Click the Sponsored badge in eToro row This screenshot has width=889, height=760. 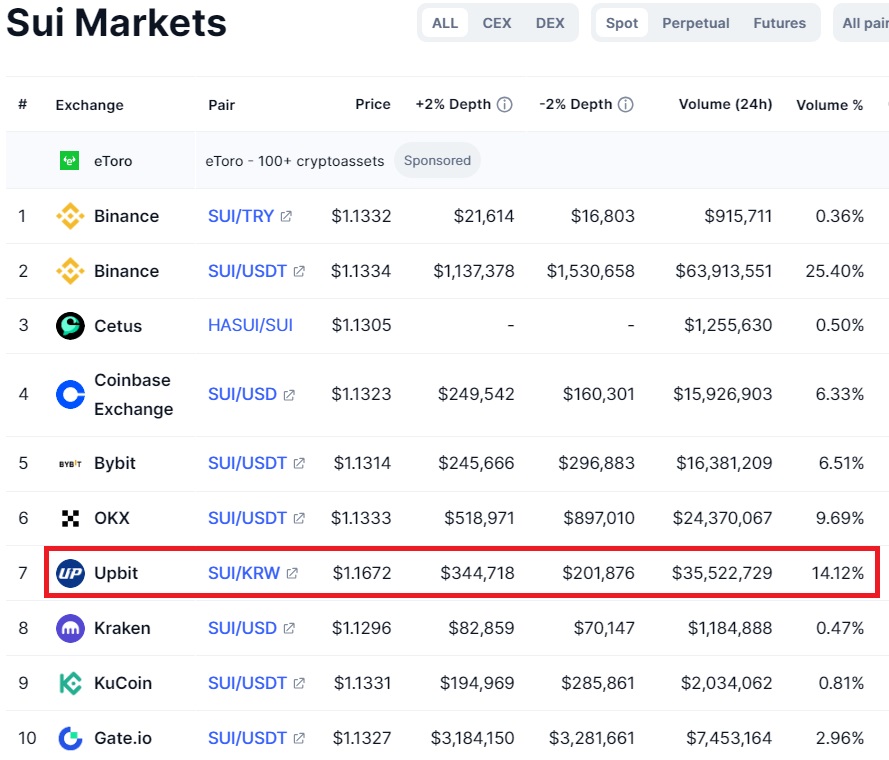tap(437, 161)
